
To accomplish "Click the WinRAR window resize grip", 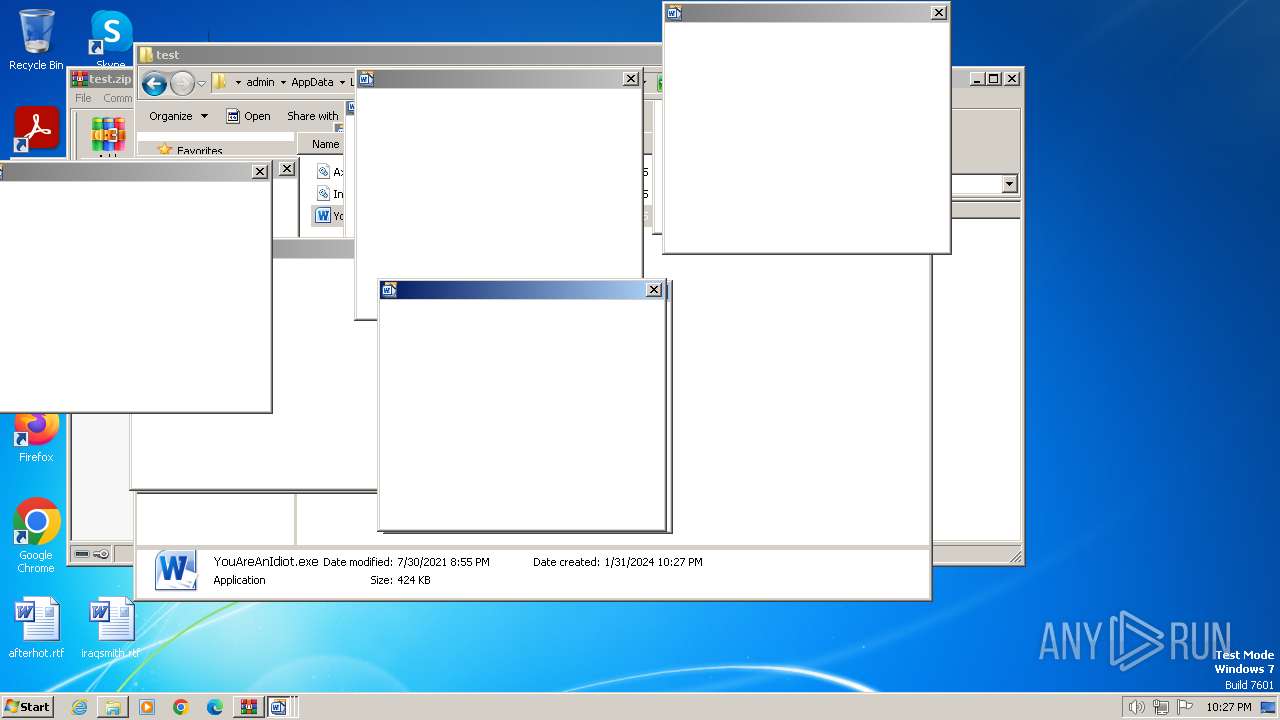I will tap(1015, 556).
